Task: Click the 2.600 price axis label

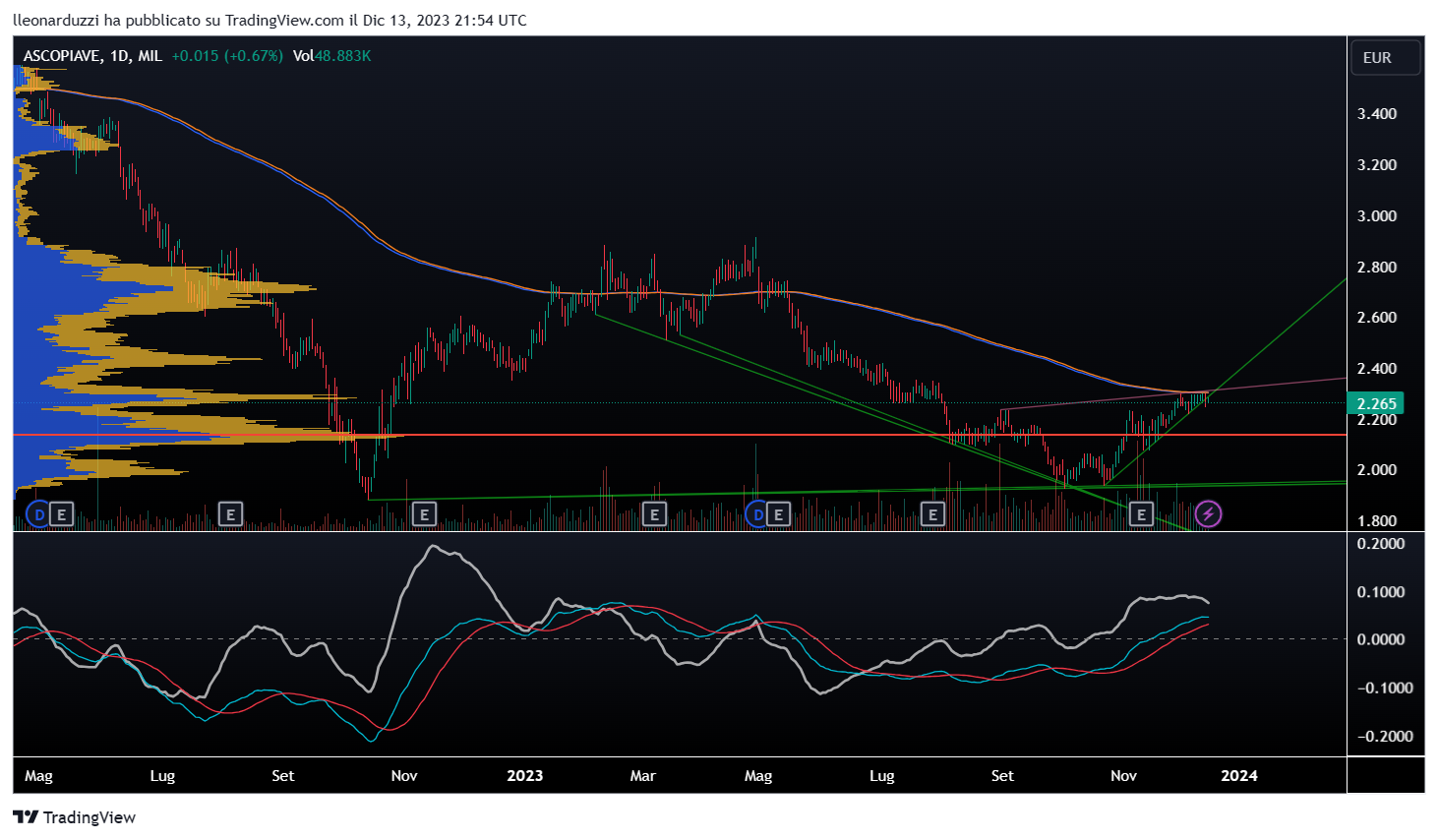Action: [x=1377, y=318]
